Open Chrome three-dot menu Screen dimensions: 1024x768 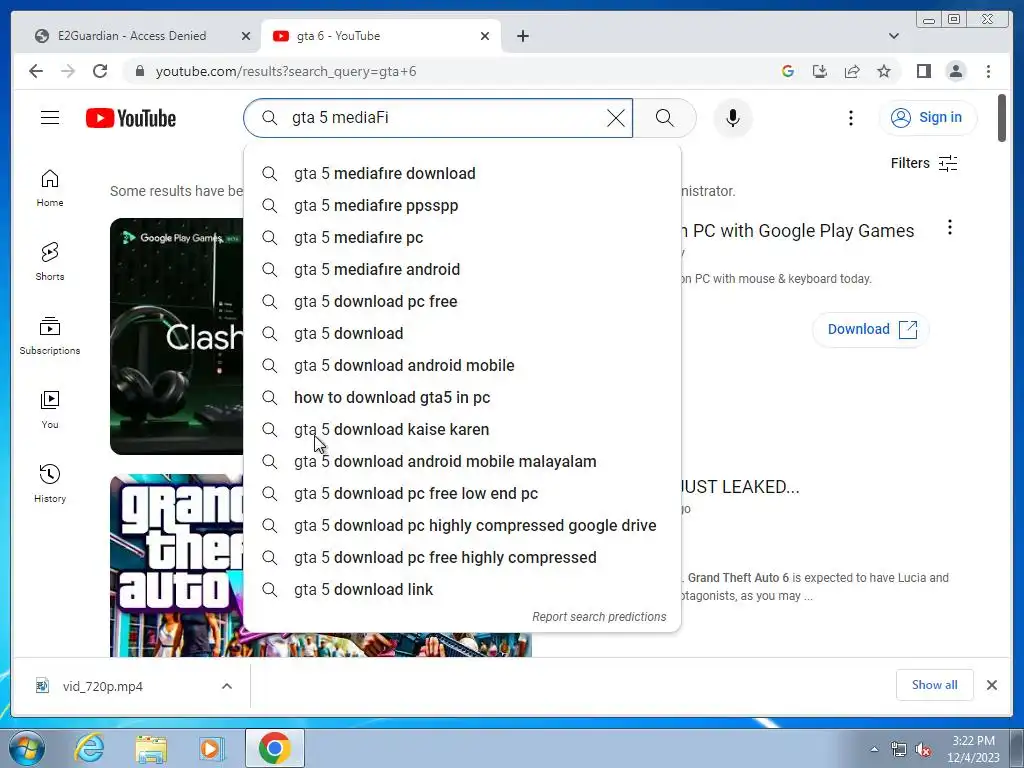tap(988, 71)
